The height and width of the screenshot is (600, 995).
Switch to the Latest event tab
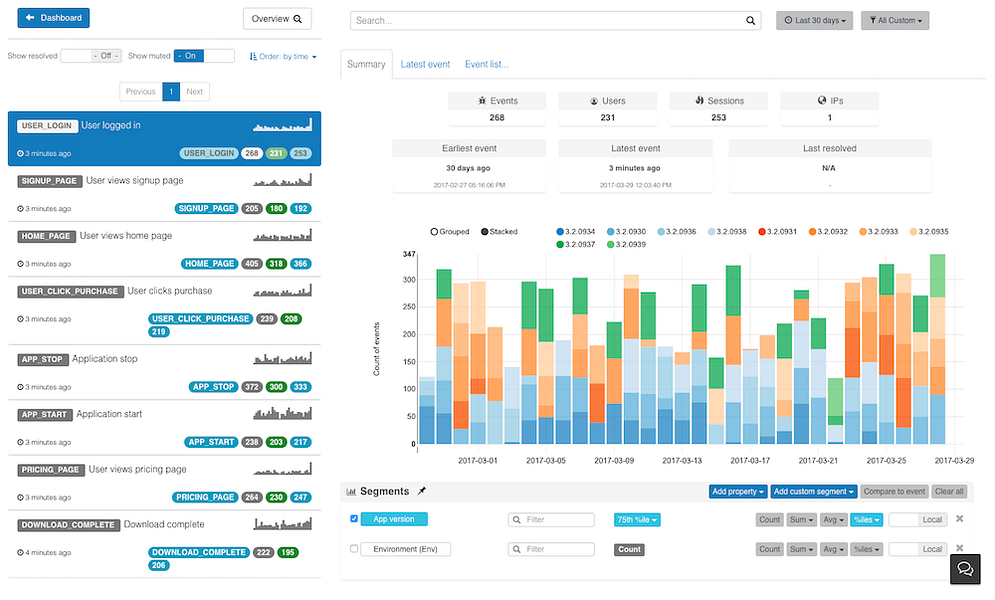pyautogui.click(x=425, y=64)
